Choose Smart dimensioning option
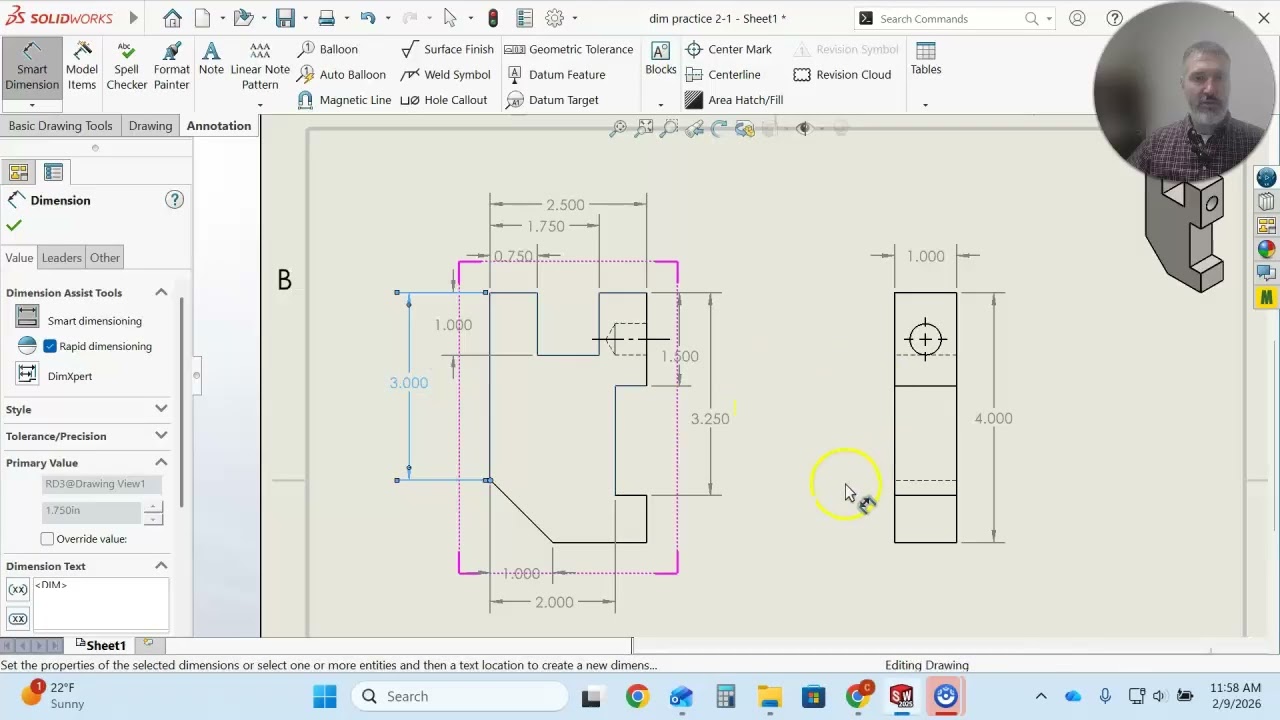Screen dimensions: 1280x720 80,320
